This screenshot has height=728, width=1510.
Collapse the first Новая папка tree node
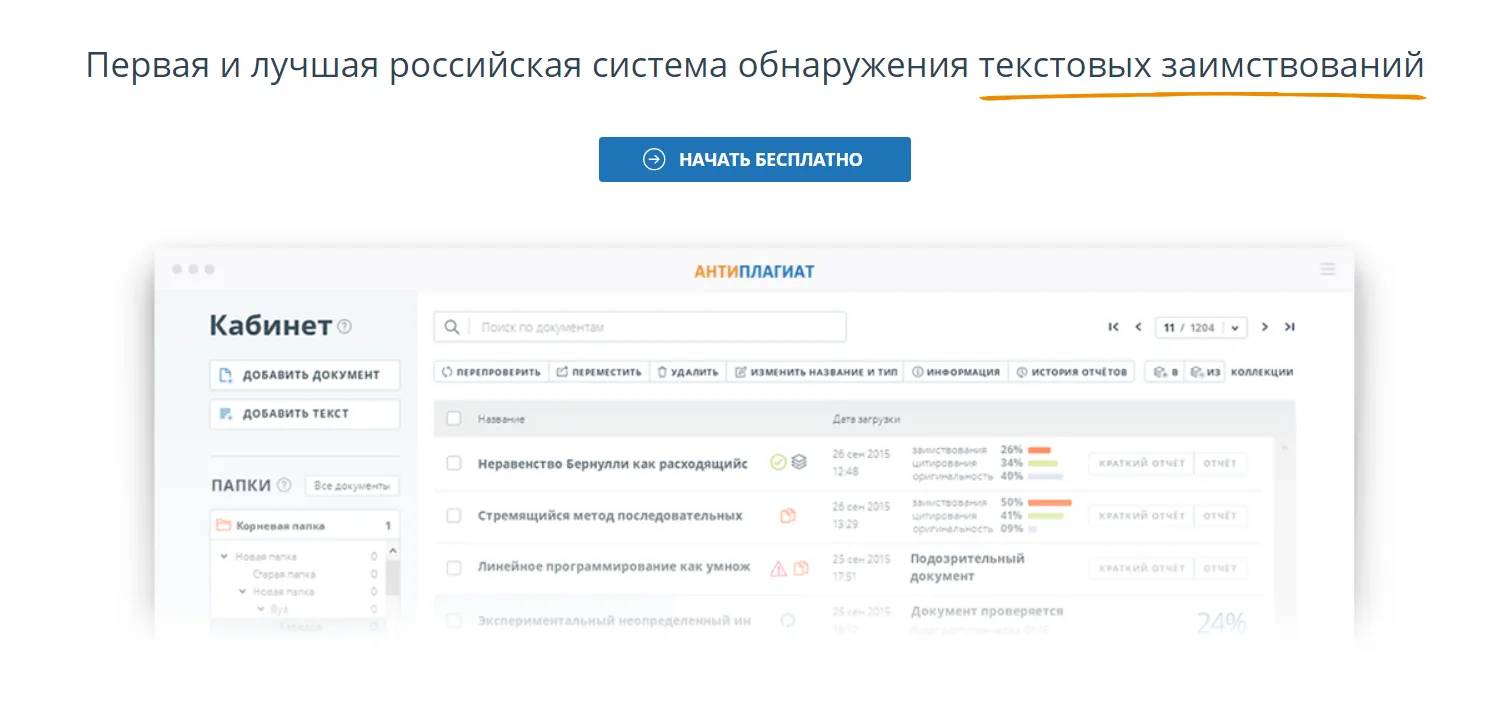click(x=224, y=556)
